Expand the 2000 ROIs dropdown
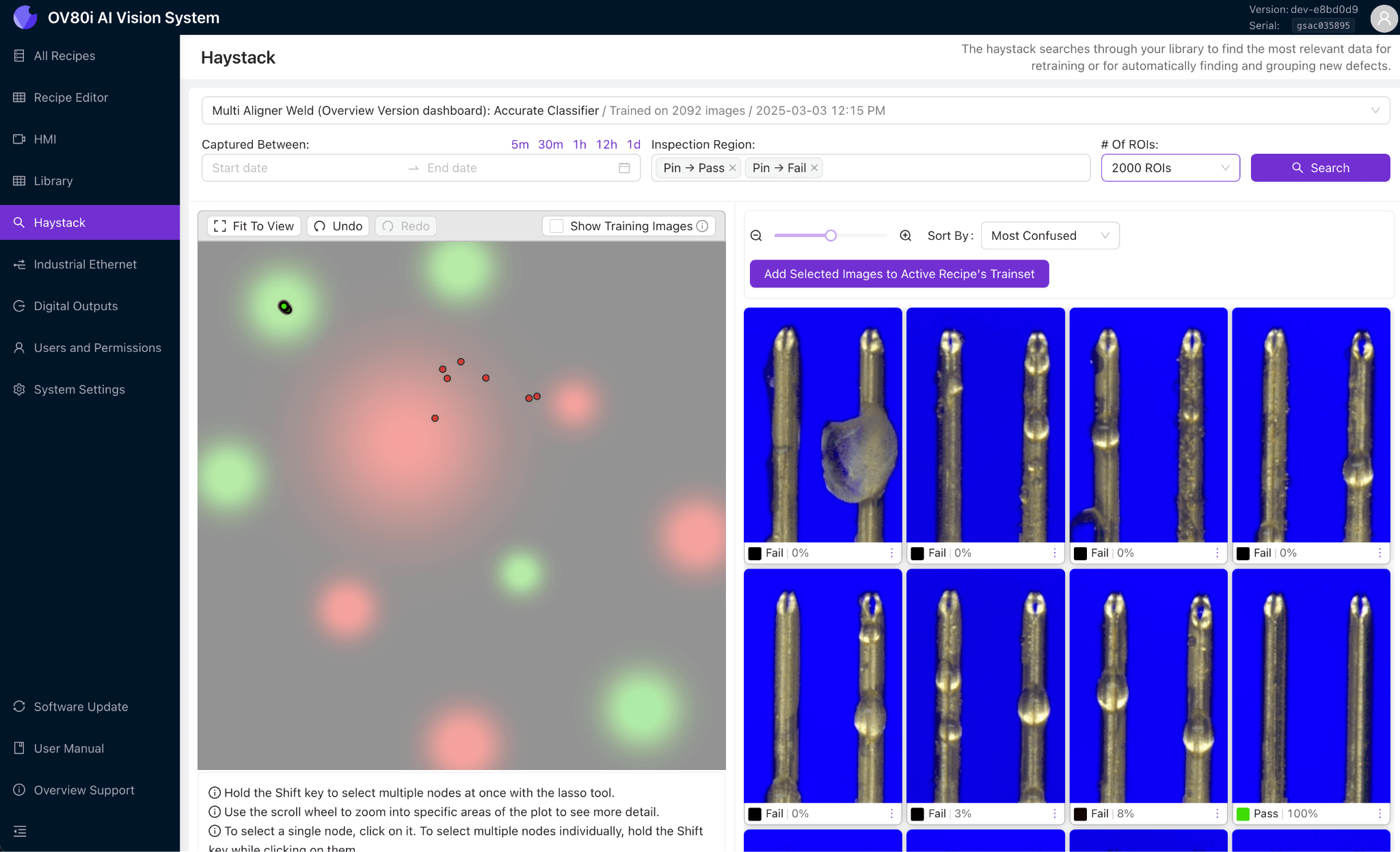This screenshot has width=1400, height=852. 1170,168
